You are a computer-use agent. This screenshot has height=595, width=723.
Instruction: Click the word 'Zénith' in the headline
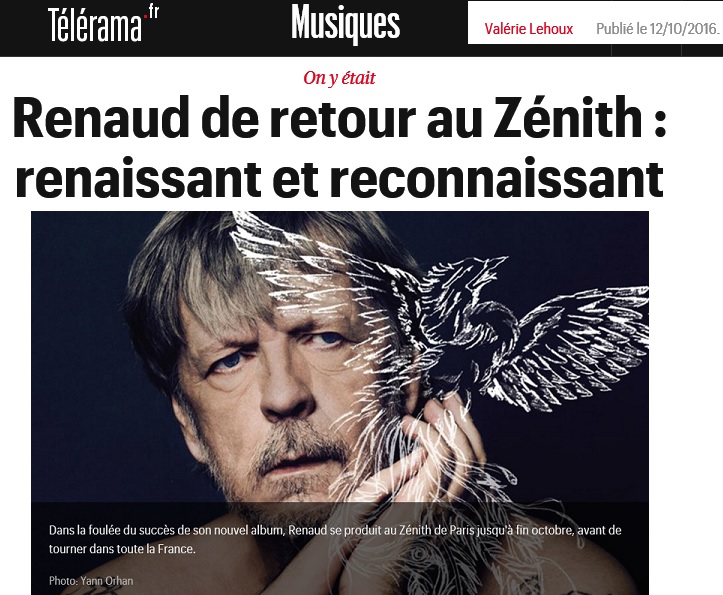[568, 117]
